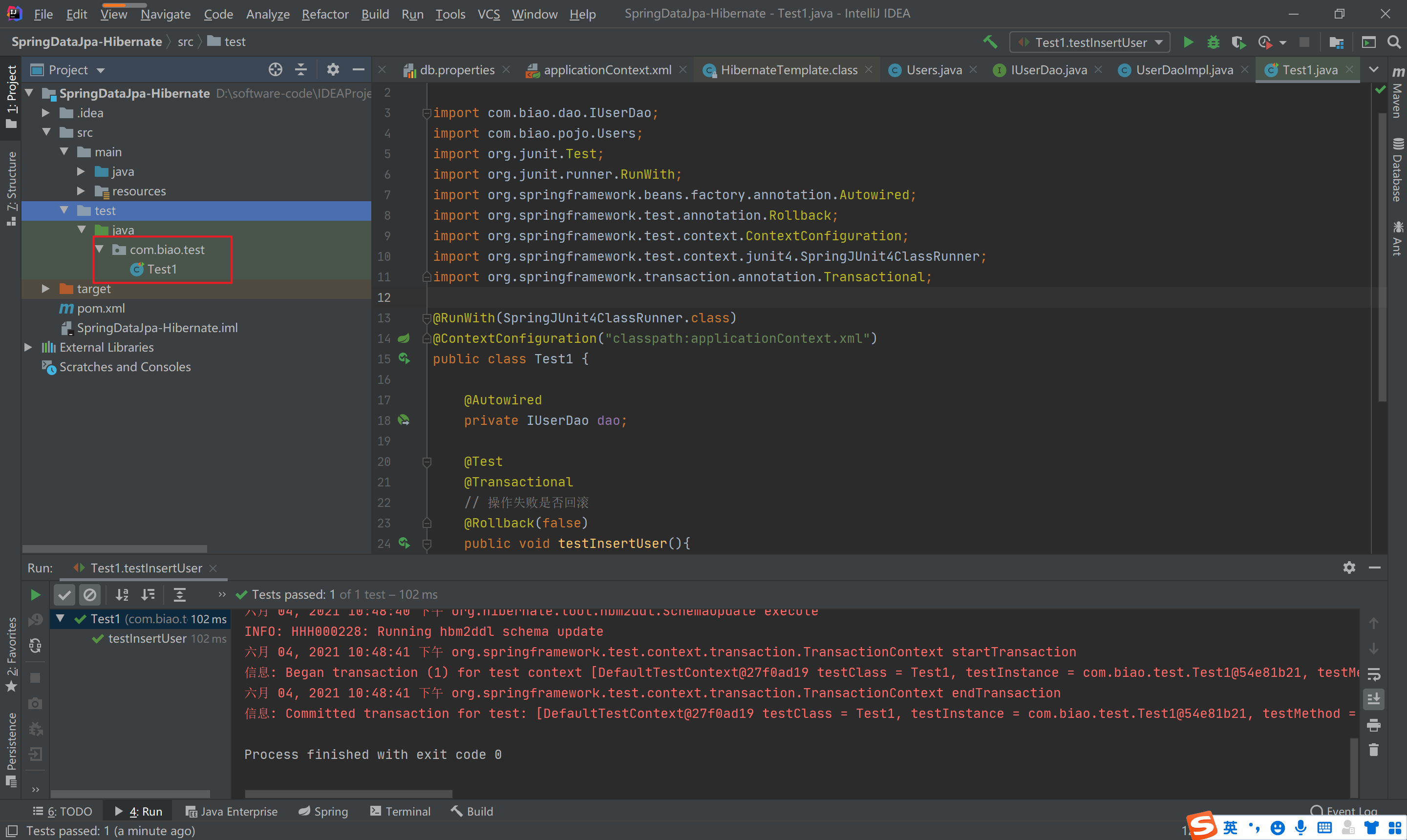The width and height of the screenshot is (1407, 840).
Task: Fold the import block at line 3
Action: click(x=427, y=113)
